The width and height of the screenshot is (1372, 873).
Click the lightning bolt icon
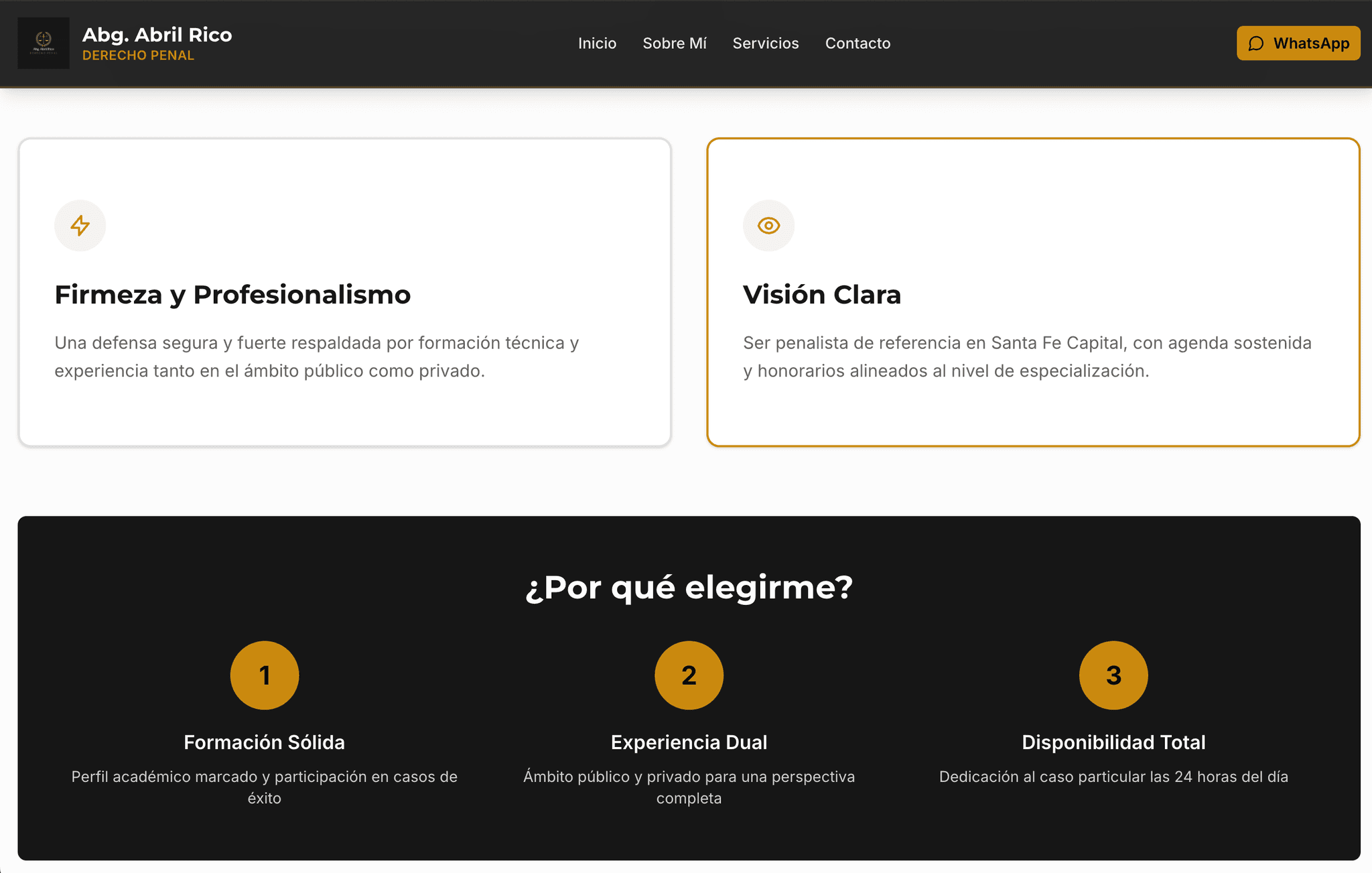[80, 226]
